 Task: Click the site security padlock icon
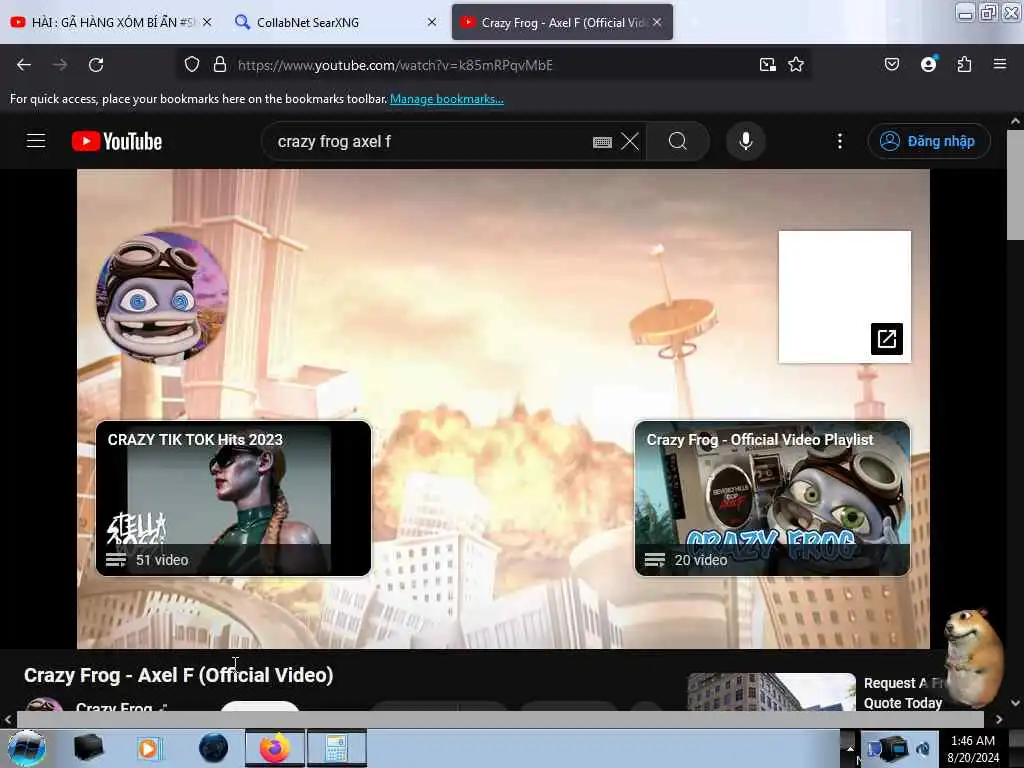point(220,65)
